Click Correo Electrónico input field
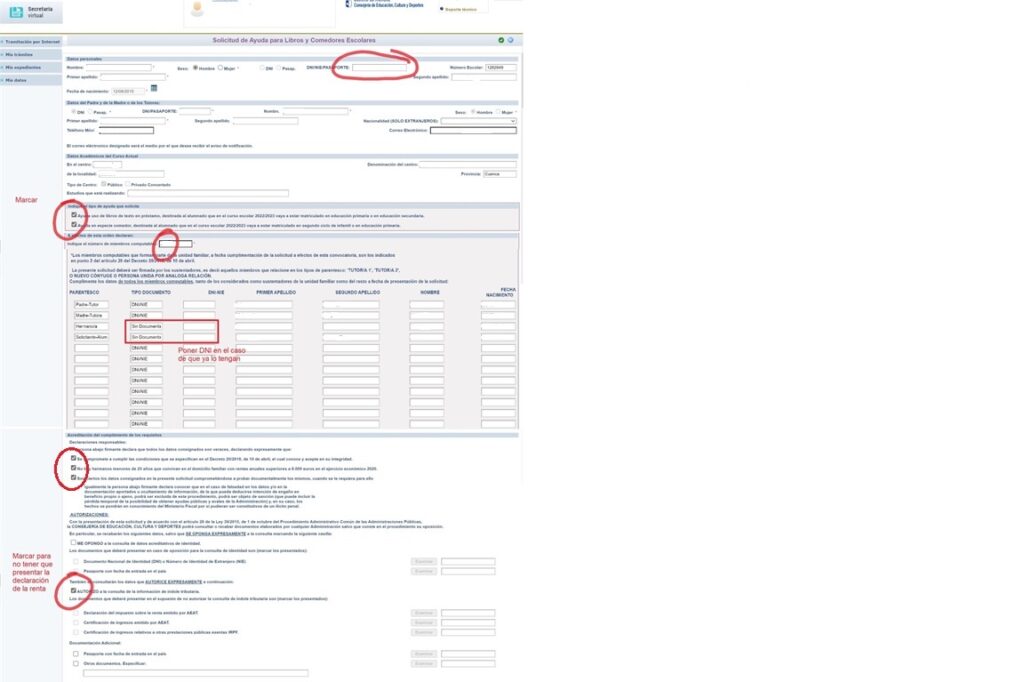 (x=473, y=131)
